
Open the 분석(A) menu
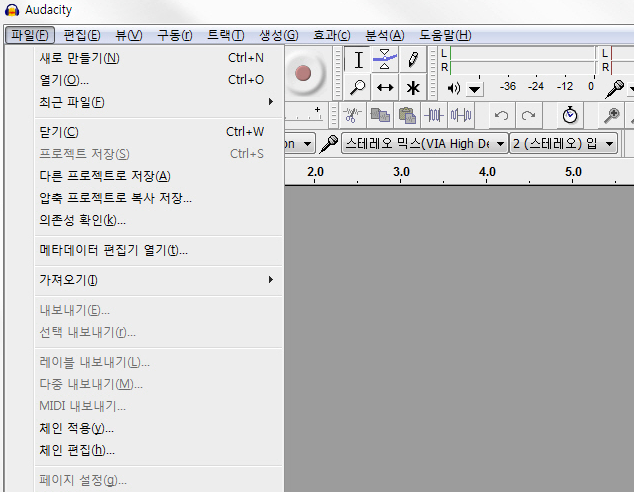tap(385, 35)
